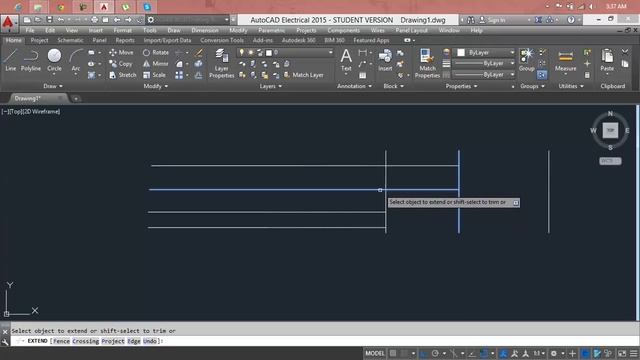Viewport: 640px width, 360px height.
Task: Expand the Layers panel
Action: point(271,86)
